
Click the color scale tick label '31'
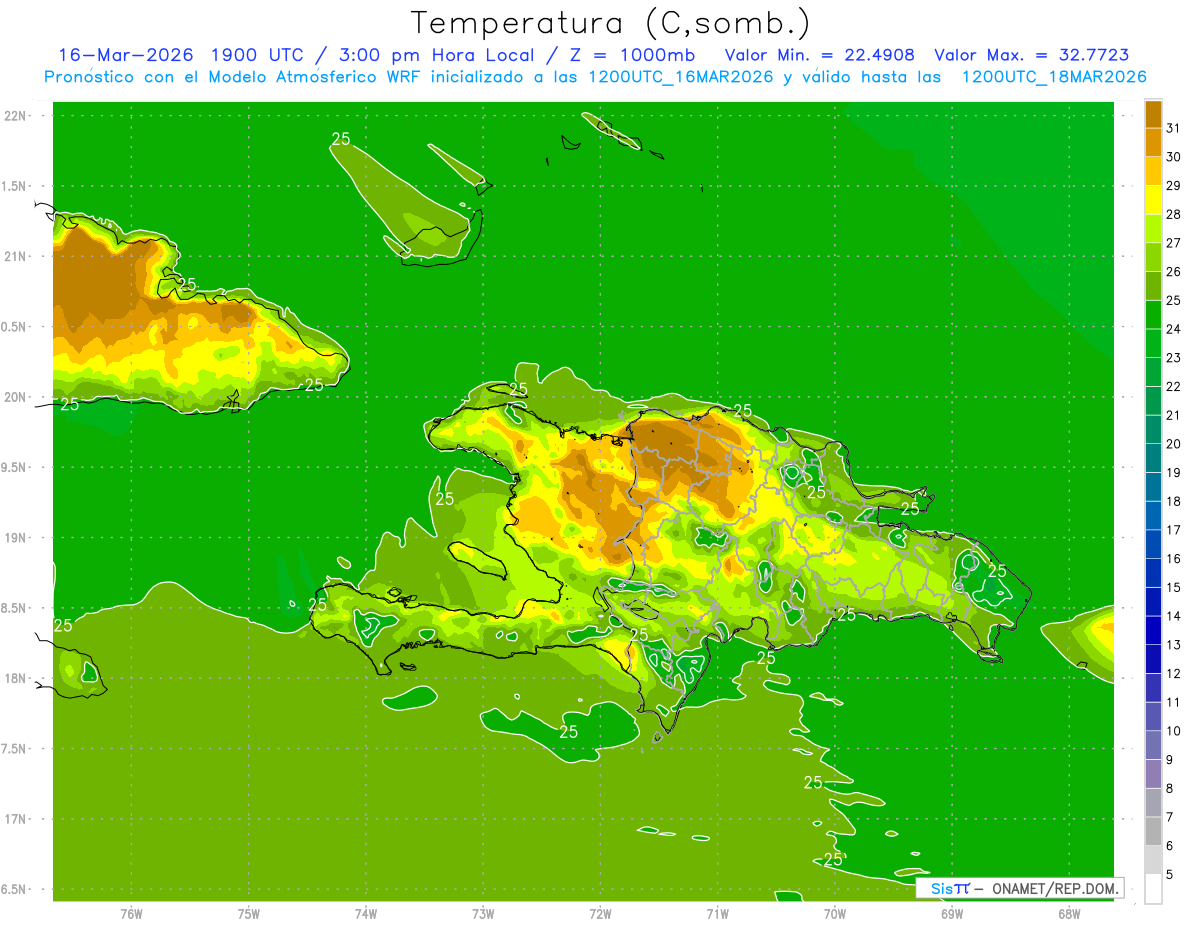coord(1173,128)
